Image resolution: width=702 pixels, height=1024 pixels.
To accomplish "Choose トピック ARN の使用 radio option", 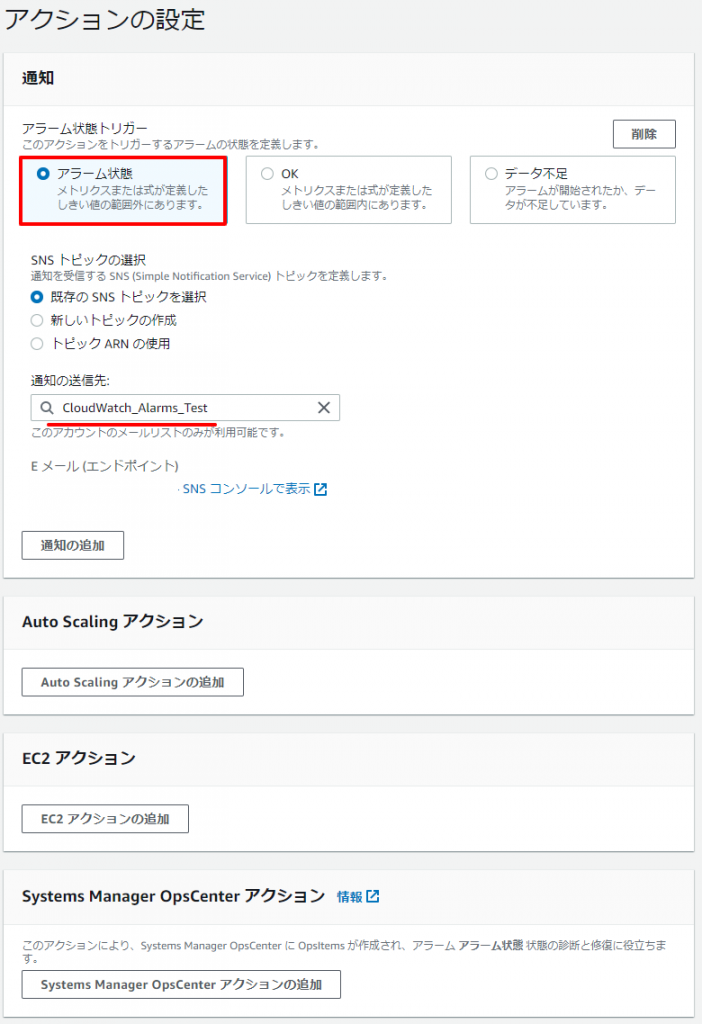I will (37, 344).
